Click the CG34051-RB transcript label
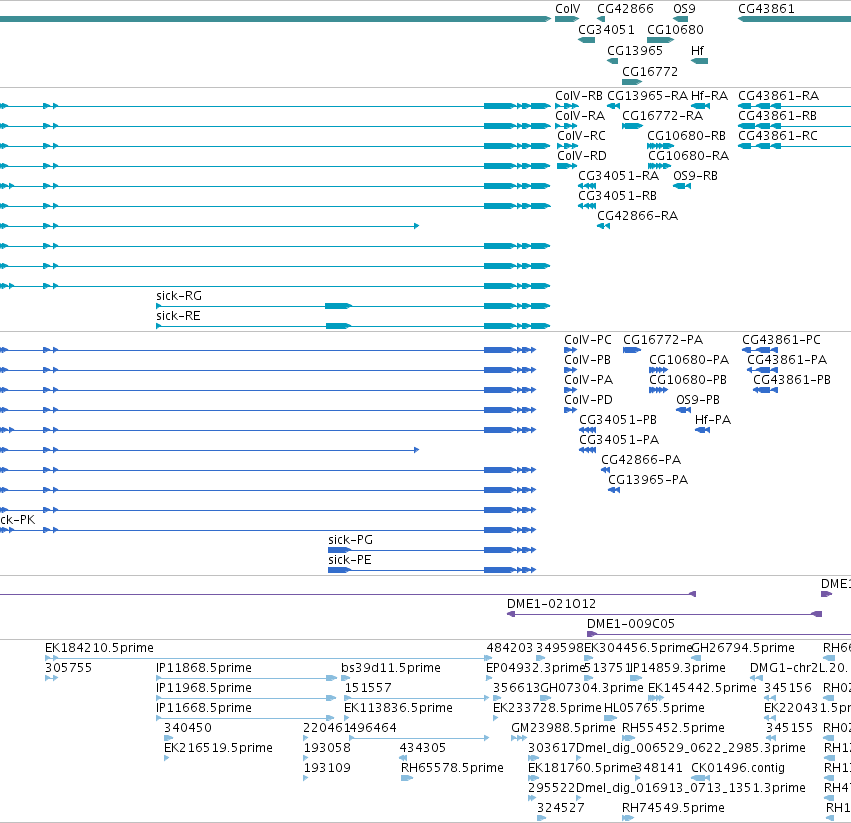This screenshot has width=851, height=823. click(617, 195)
